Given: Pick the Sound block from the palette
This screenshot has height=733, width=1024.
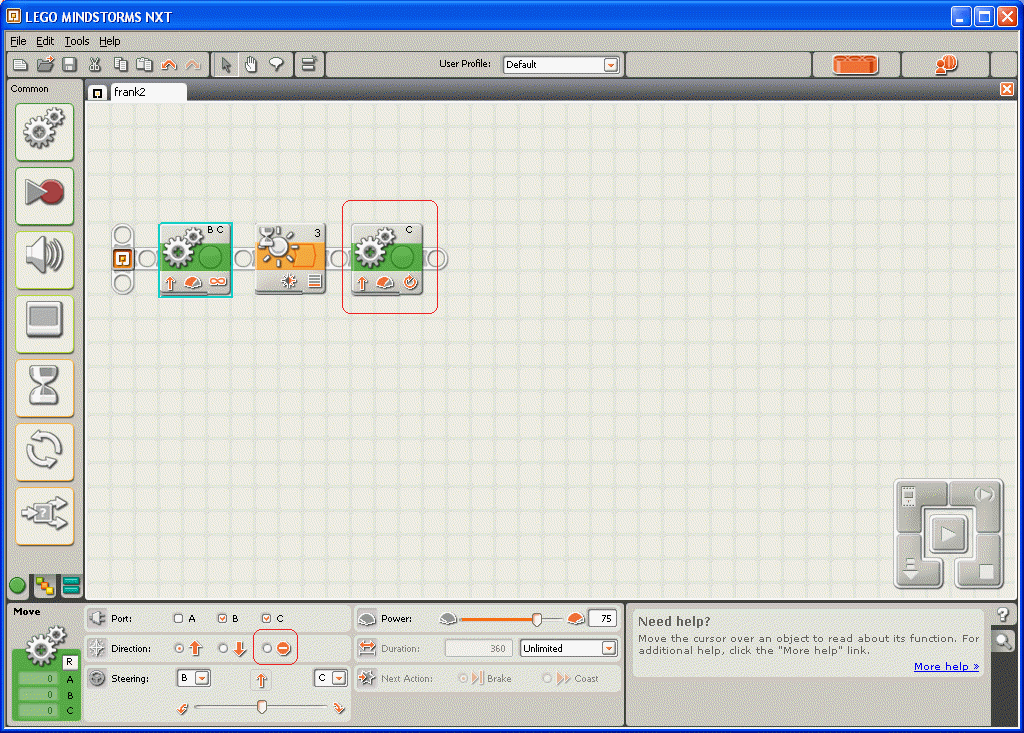Looking at the screenshot, I should (x=44, y=258).
